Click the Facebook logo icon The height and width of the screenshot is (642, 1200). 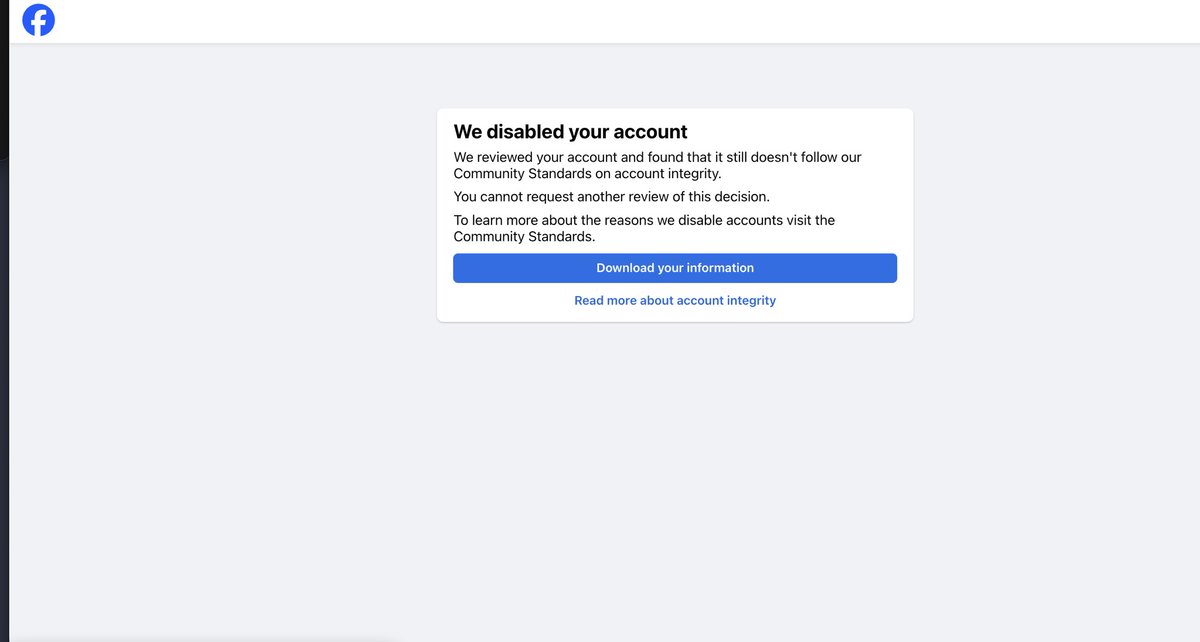39,20
